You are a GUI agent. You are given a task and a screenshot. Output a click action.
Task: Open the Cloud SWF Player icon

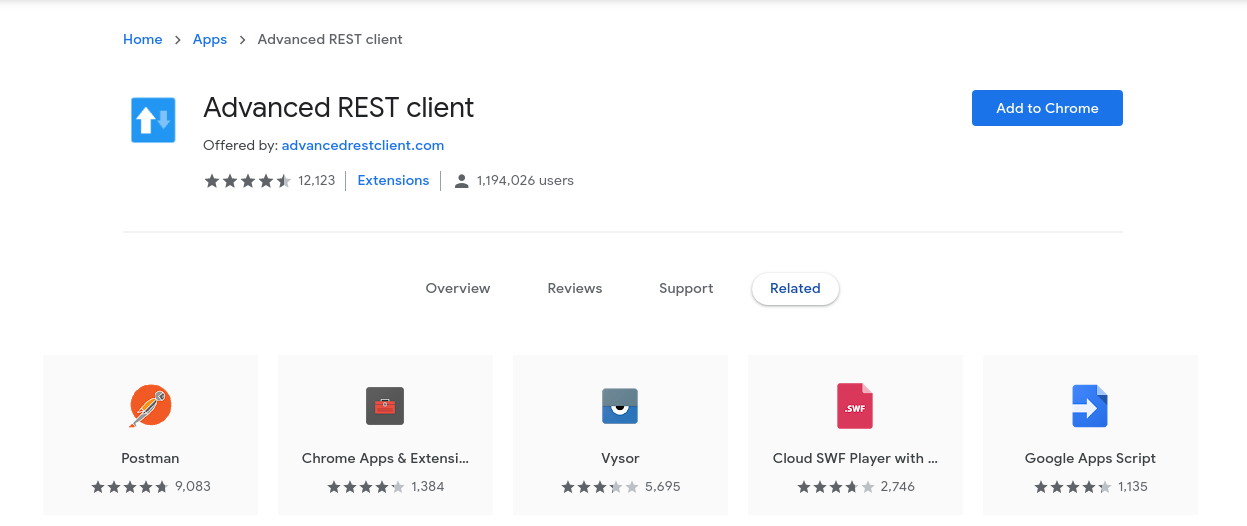tap(855, 406)
